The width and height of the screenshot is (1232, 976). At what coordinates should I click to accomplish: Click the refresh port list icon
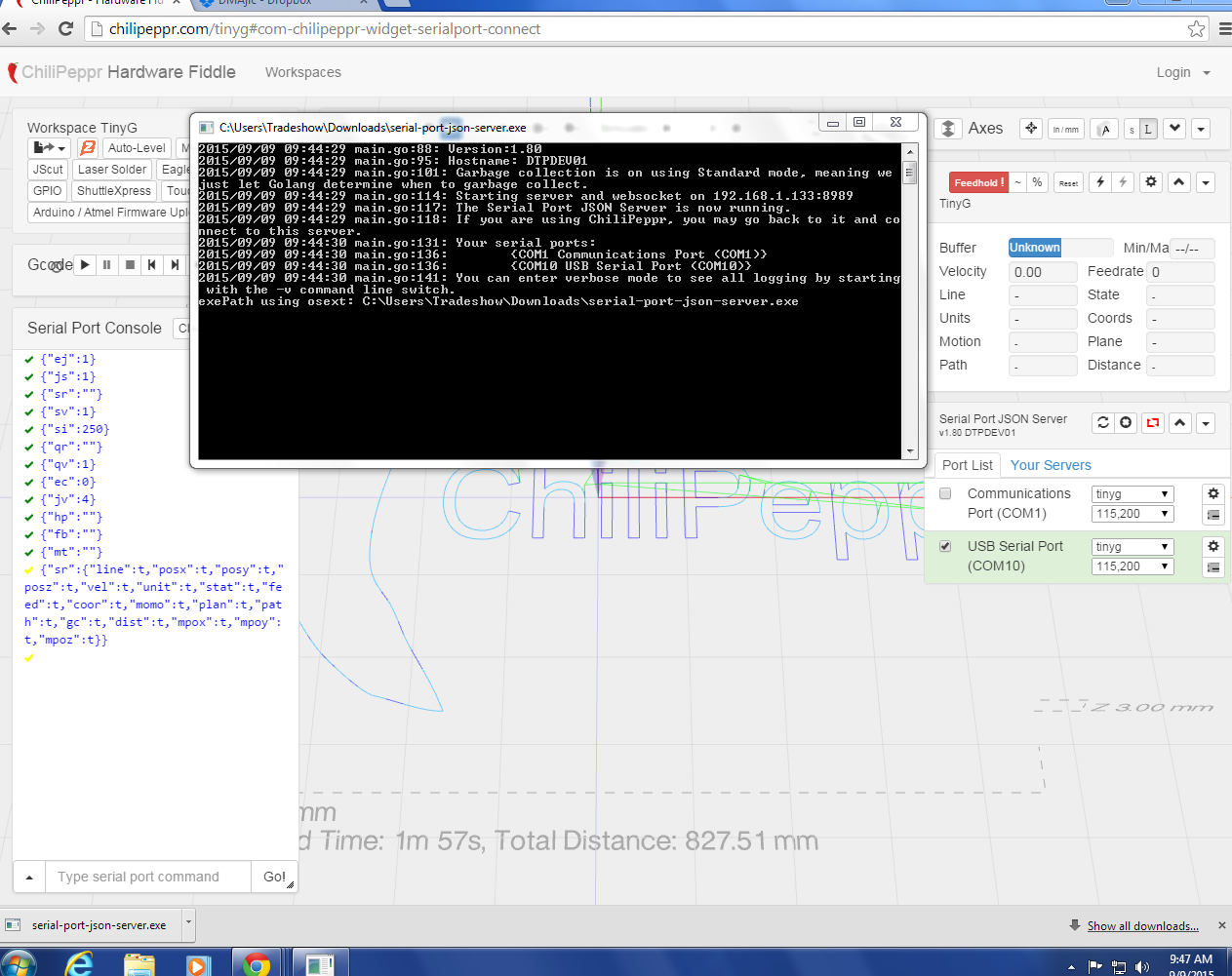click(1103, 422)
